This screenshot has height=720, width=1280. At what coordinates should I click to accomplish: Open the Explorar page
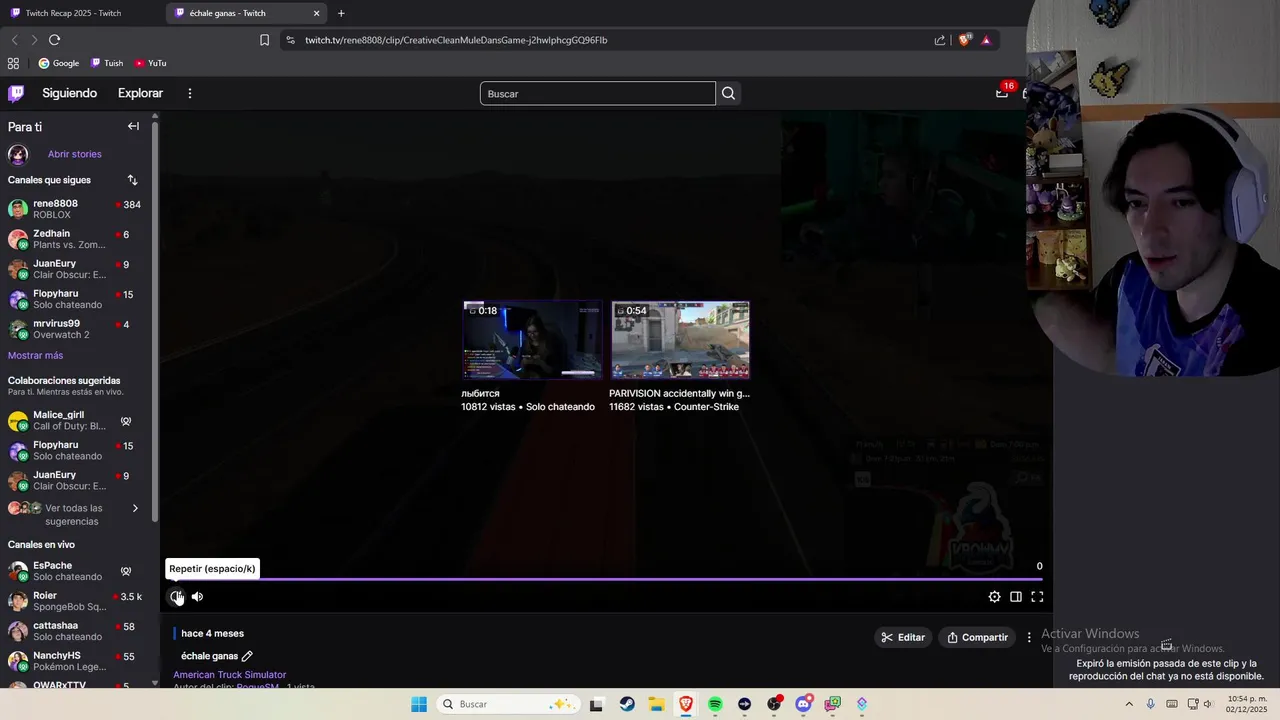point(140,93)
